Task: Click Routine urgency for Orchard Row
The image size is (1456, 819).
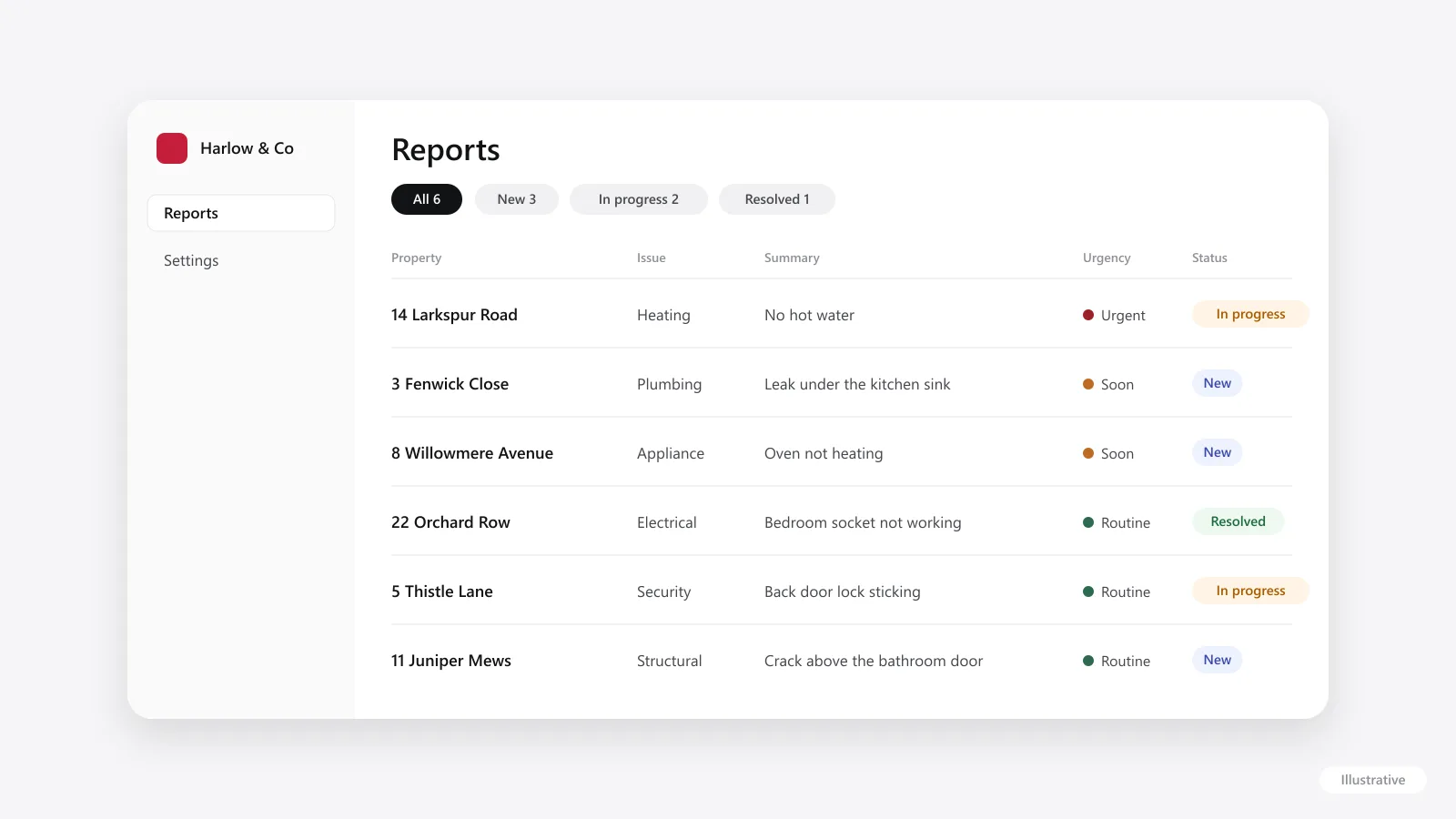Action: [1117, 522]
